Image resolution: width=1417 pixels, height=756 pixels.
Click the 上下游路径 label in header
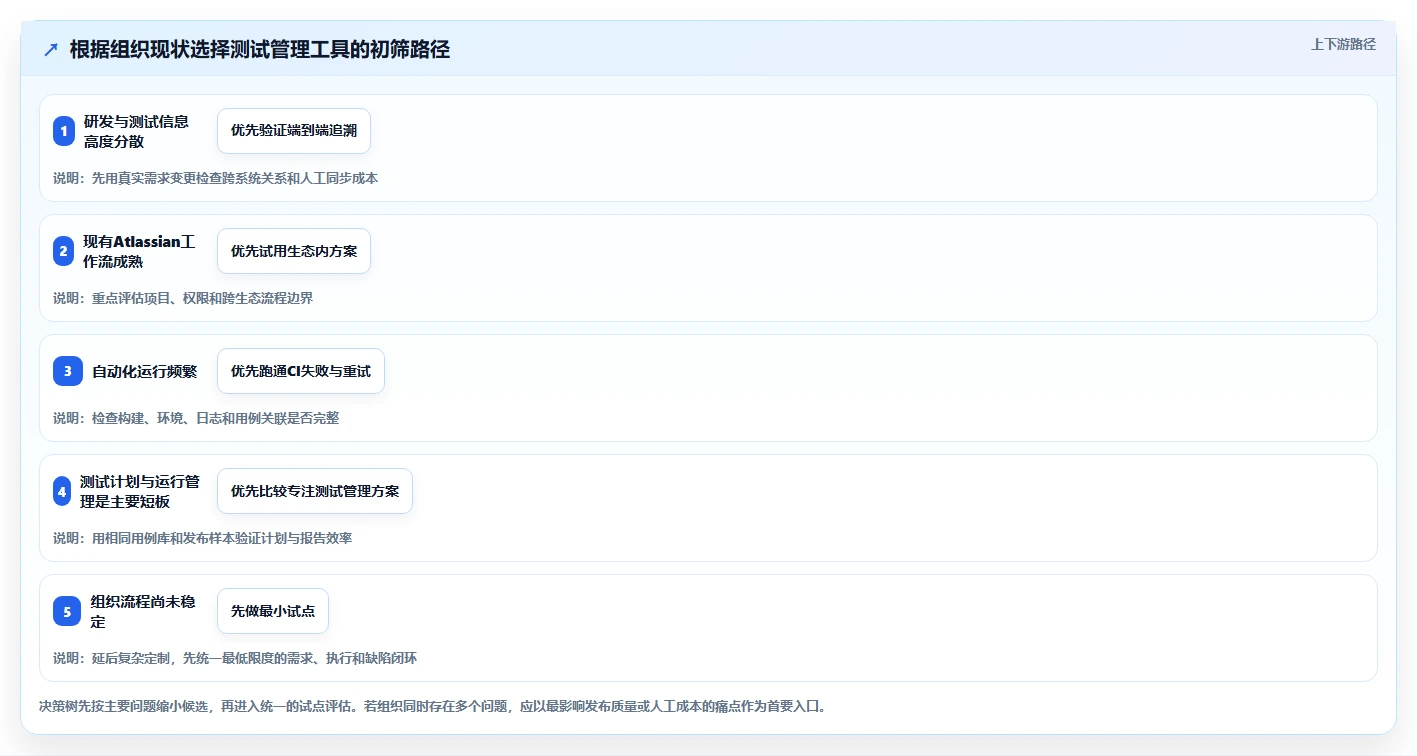(1344, 44)
